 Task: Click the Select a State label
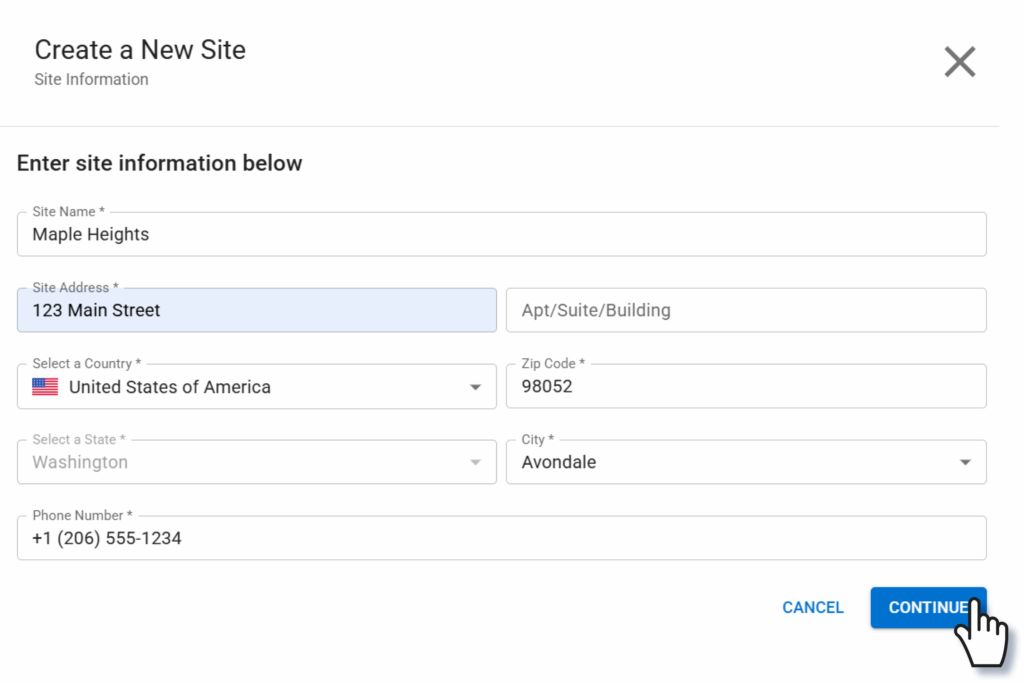tap(79, 440)
